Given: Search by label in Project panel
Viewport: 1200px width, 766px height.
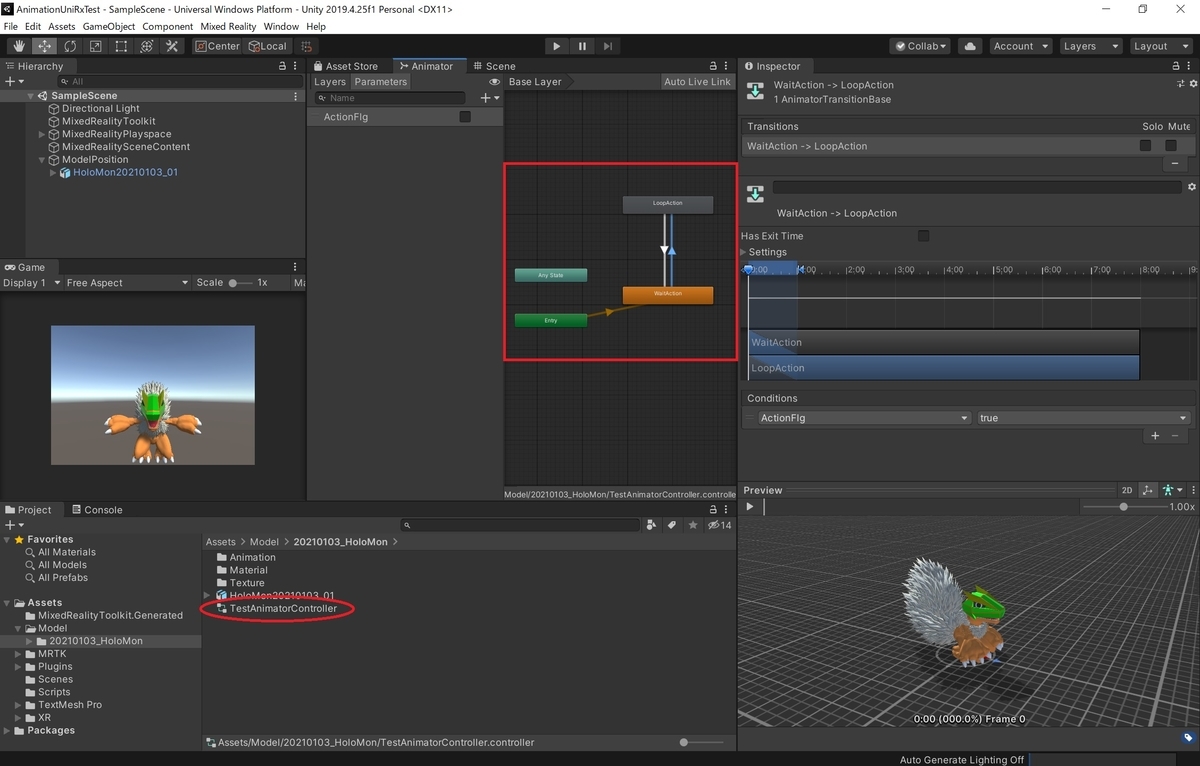Looking at the screenshot, I should point(672,525).
